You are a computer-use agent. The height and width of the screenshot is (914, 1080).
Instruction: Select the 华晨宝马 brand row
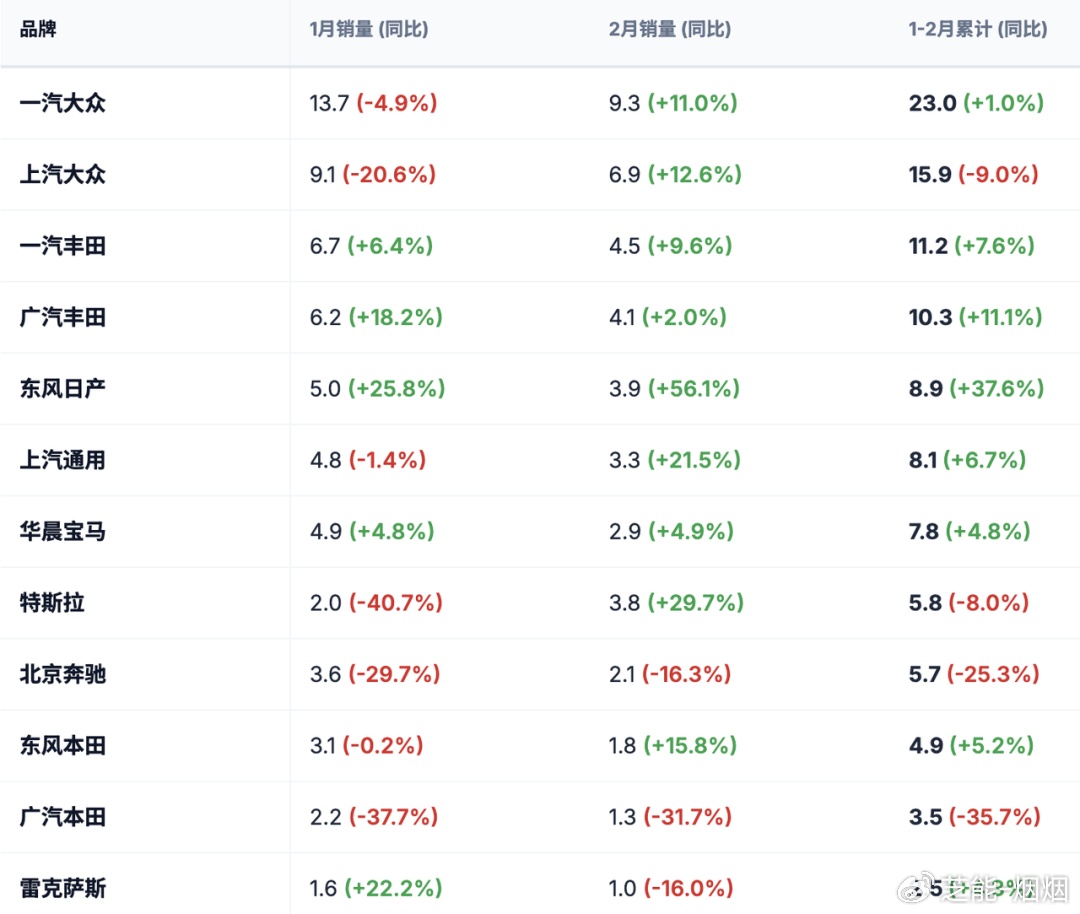click(x=62, y=531)
